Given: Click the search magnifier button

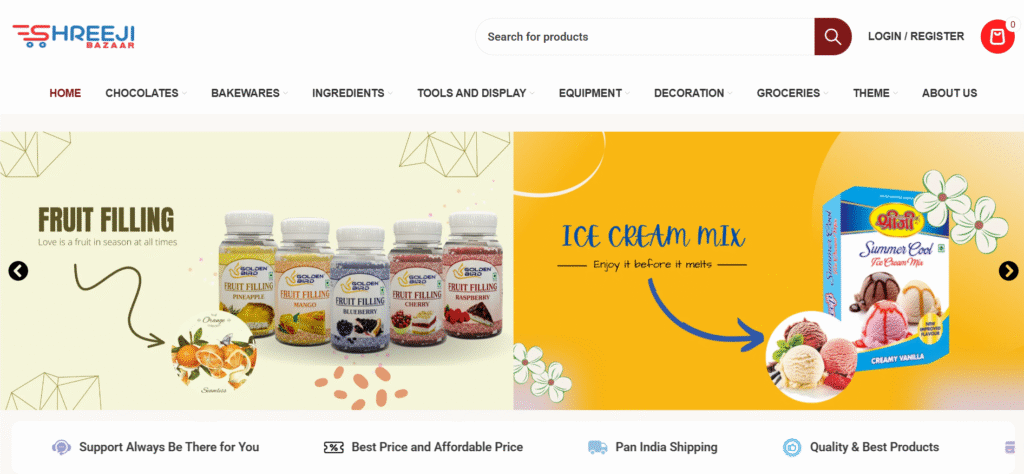Looking at the screenshot, I should (833, 37).
